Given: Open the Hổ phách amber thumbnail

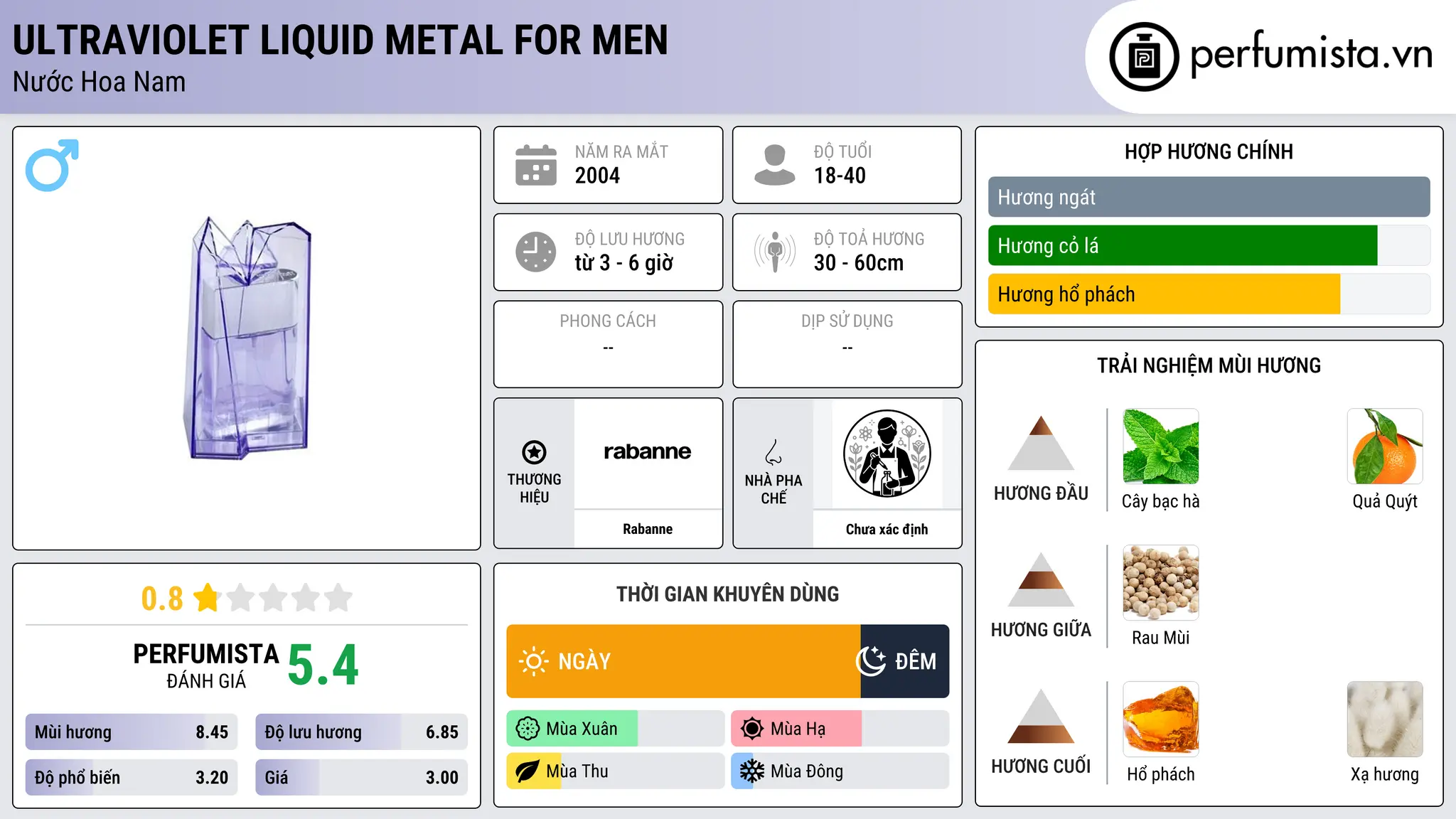Looking at the screenshot, I should click(x=1161, y=719).
